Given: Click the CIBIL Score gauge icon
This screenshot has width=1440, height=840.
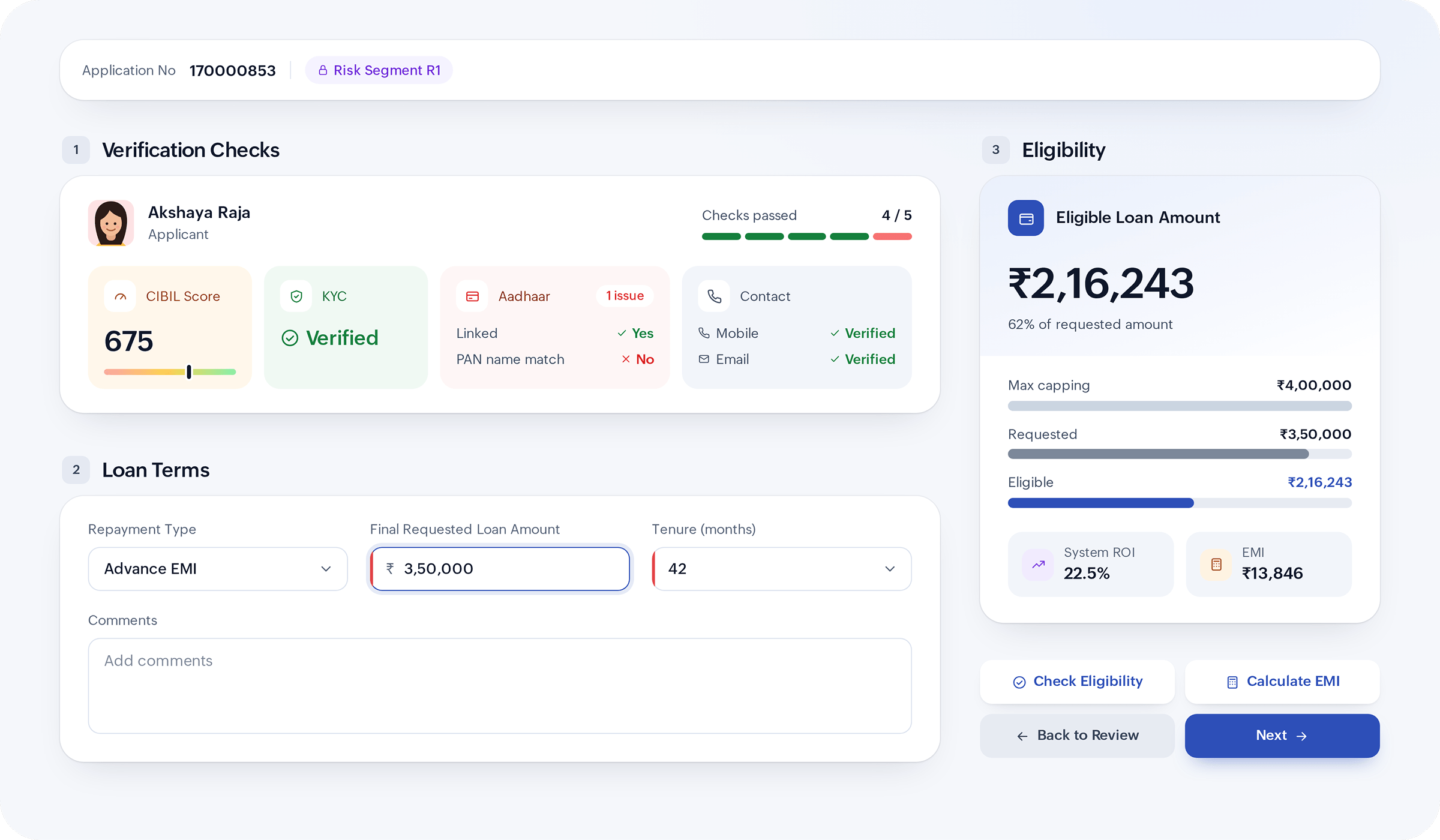Looking at the screenshot, I should [120, 296].
